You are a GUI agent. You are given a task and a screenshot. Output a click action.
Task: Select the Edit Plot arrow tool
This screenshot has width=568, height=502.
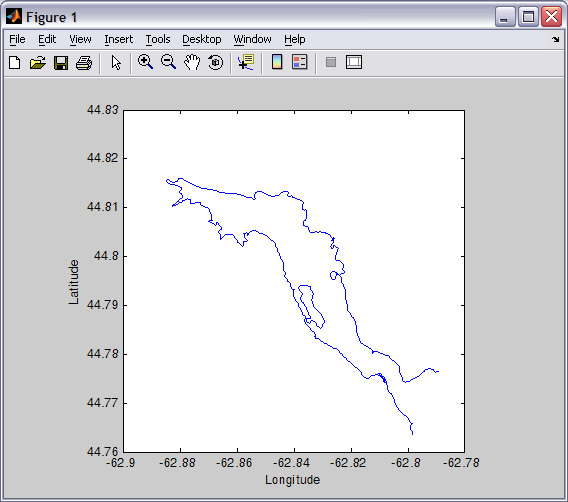pos(116,62)
